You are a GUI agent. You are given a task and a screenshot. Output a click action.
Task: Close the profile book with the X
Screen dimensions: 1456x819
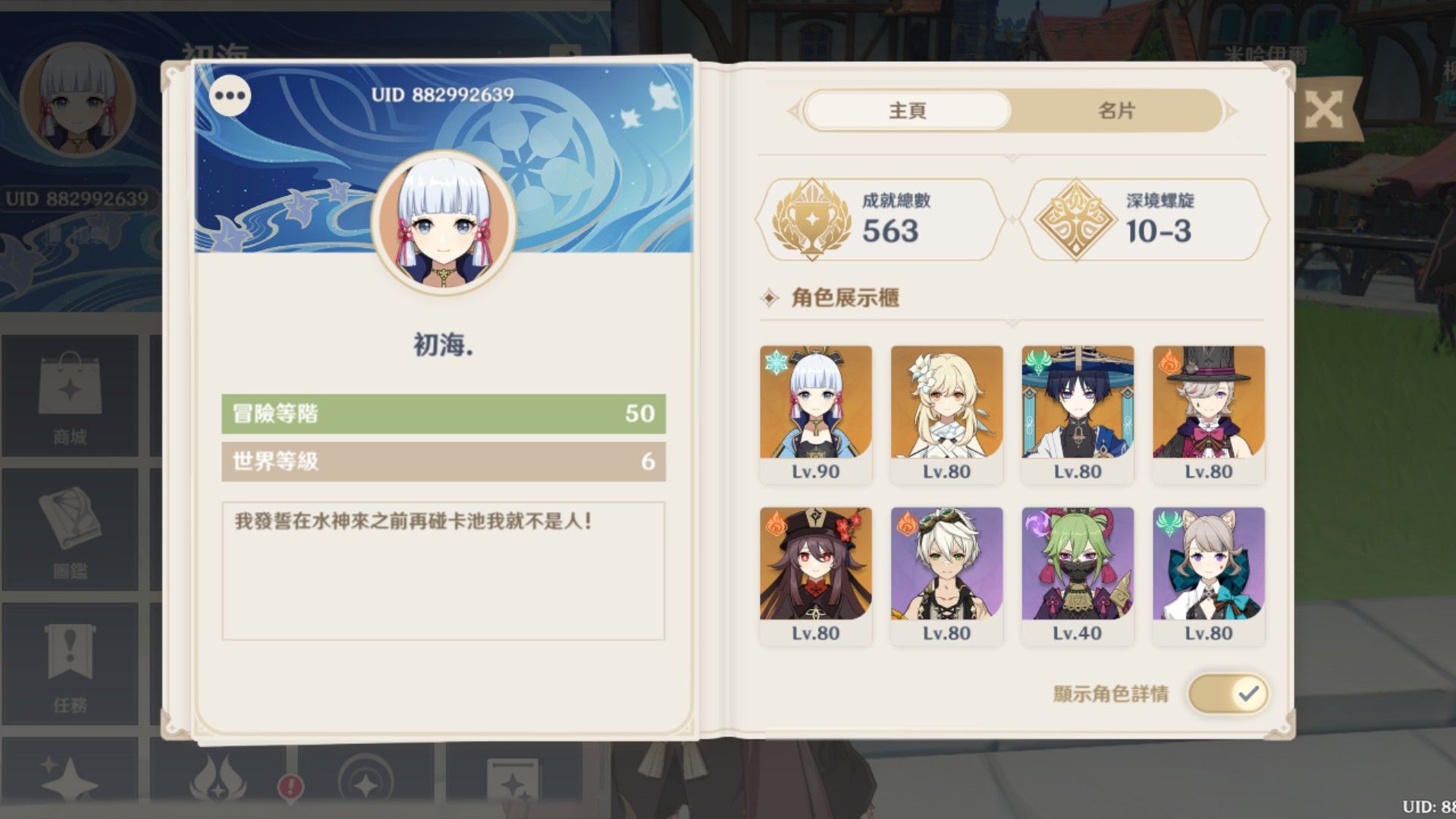(x=1323, y=110)
